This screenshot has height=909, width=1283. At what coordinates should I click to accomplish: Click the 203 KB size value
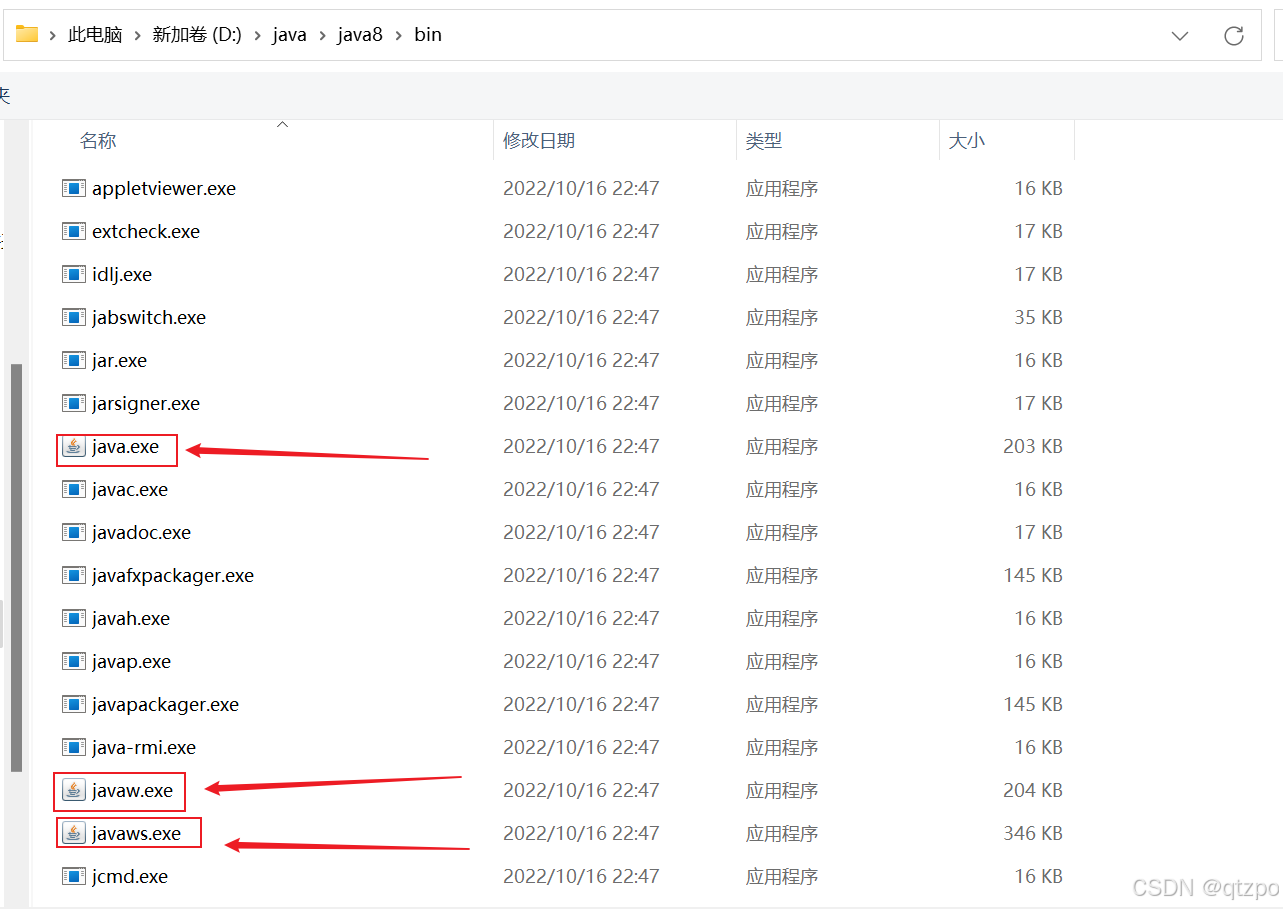tap(1033, 446)
